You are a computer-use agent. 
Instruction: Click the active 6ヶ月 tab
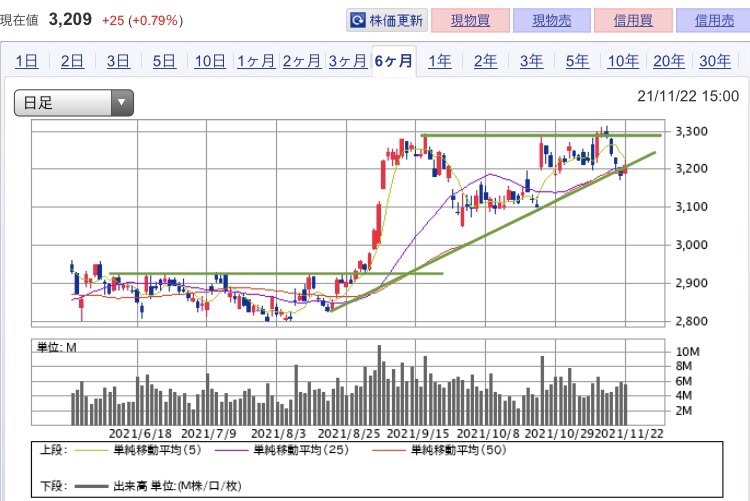pyautogui.click(x=393, y=61)
